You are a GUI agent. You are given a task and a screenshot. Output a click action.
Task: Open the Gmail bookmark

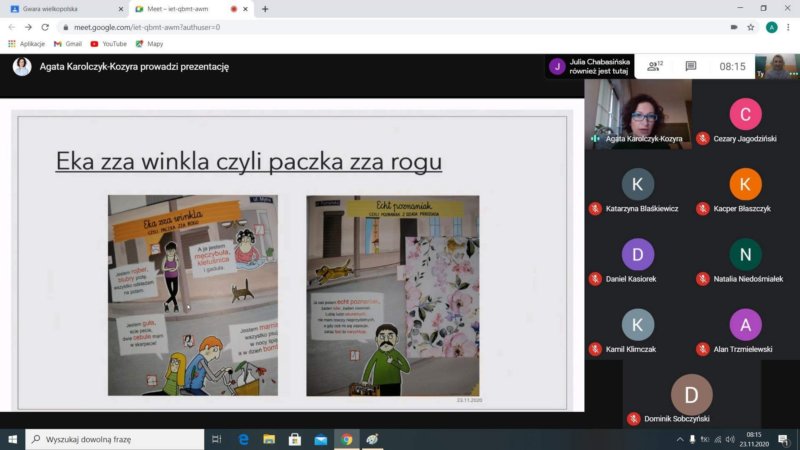(68, 44)
